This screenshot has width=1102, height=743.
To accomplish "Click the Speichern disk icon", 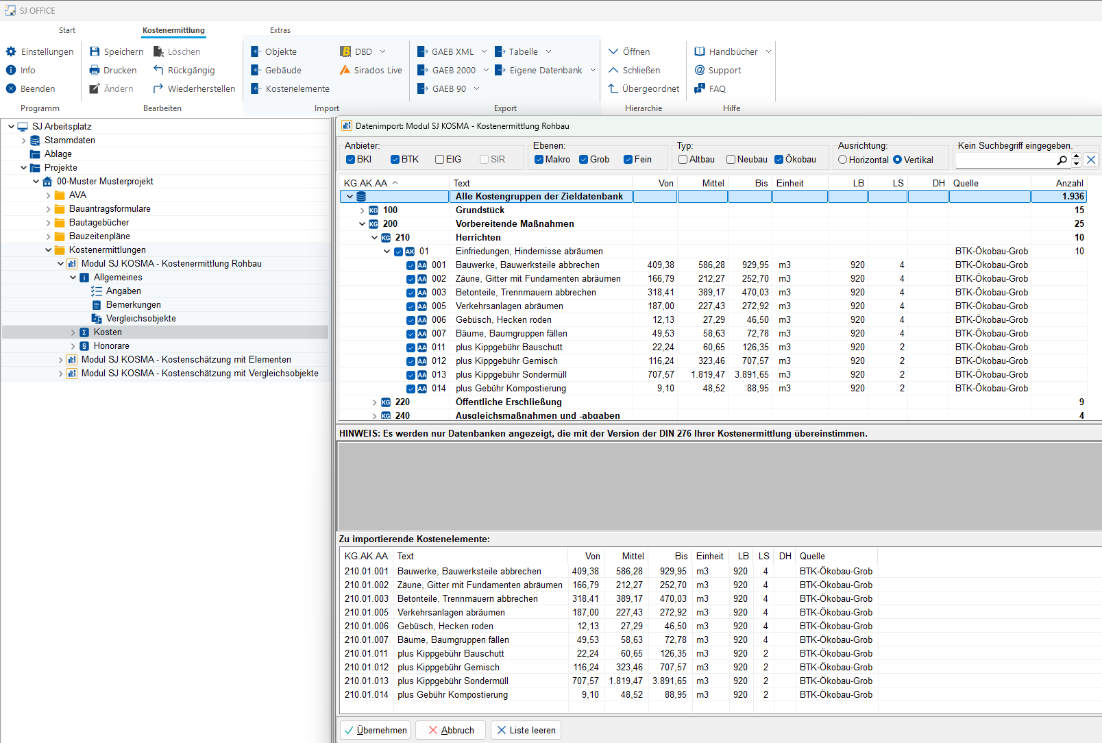I will click(95, 51).
